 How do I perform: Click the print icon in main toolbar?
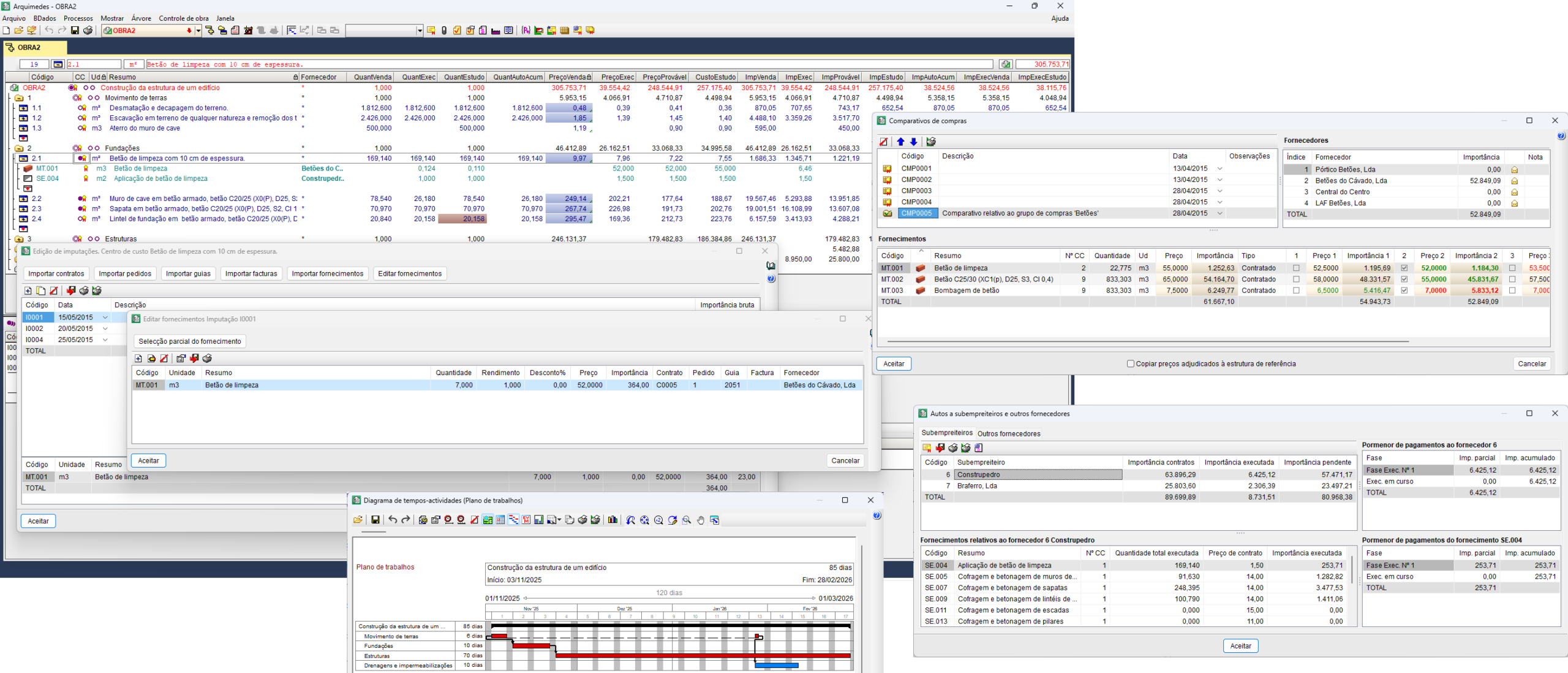pos(88,30)
